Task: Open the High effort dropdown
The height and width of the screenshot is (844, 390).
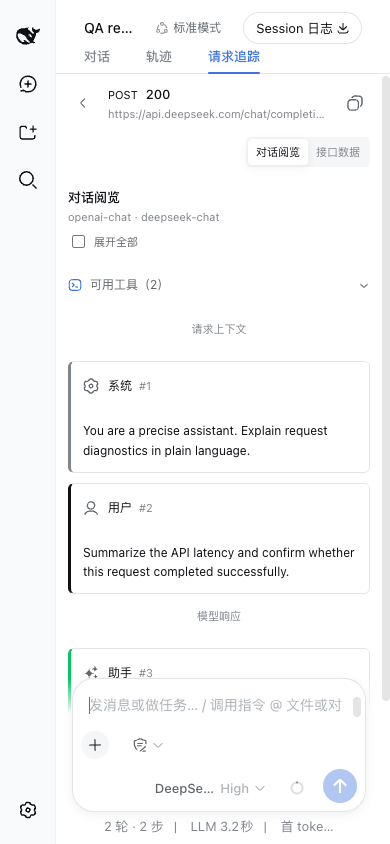Action: click(243, 789)
